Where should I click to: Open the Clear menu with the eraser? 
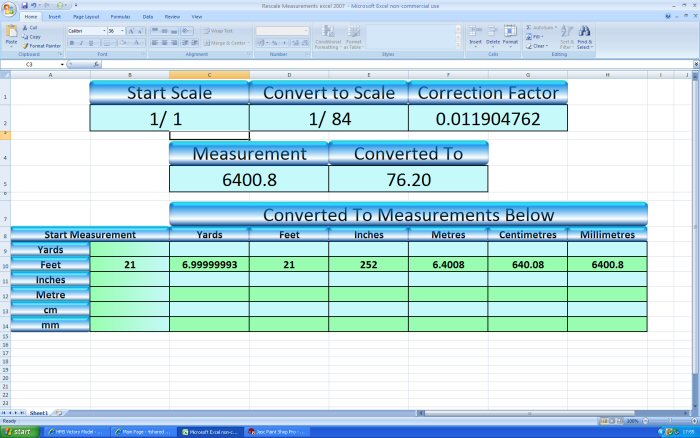click(x=536, y=46)
